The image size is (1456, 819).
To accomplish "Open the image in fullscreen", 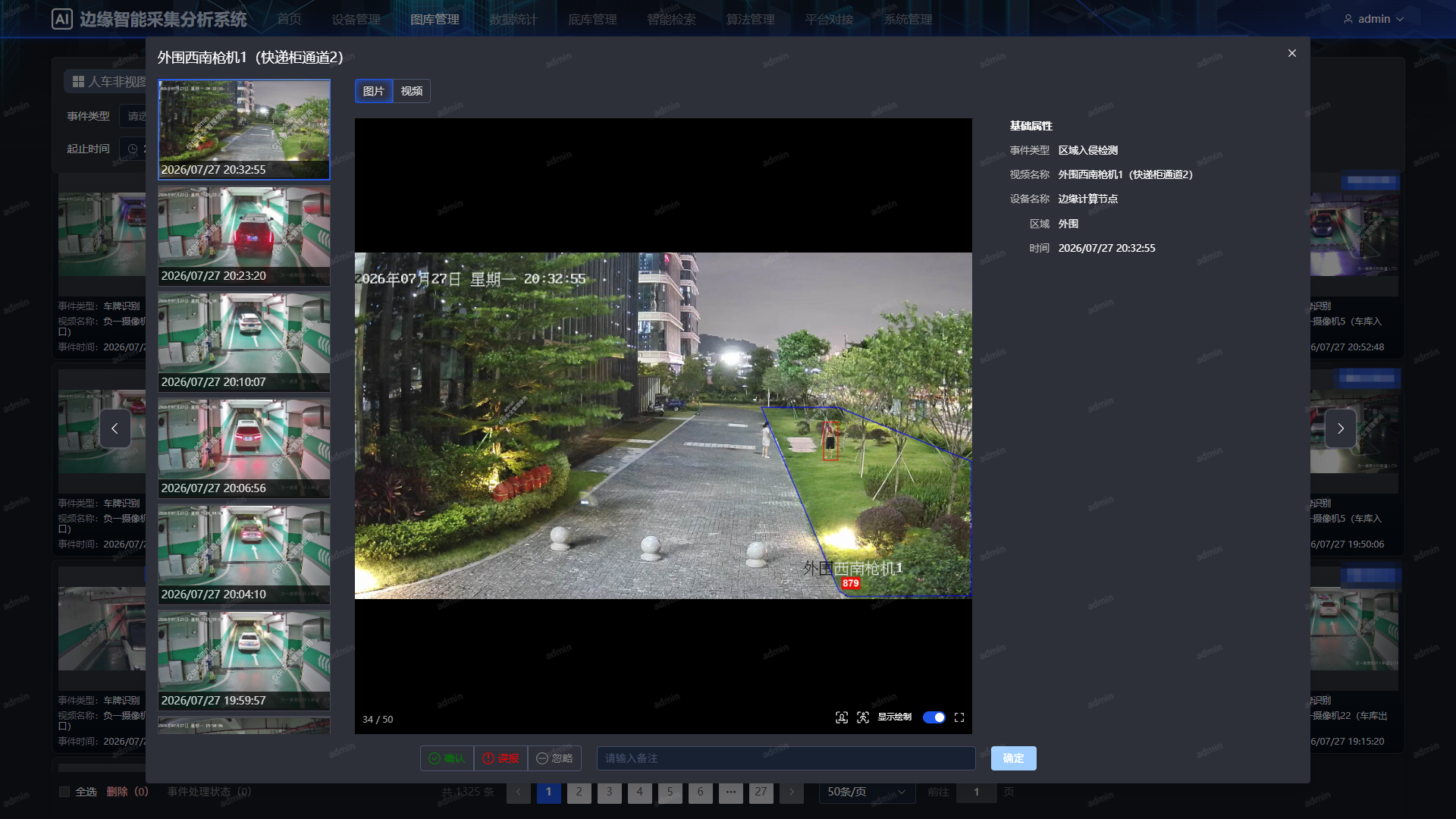I will (959, 717).
